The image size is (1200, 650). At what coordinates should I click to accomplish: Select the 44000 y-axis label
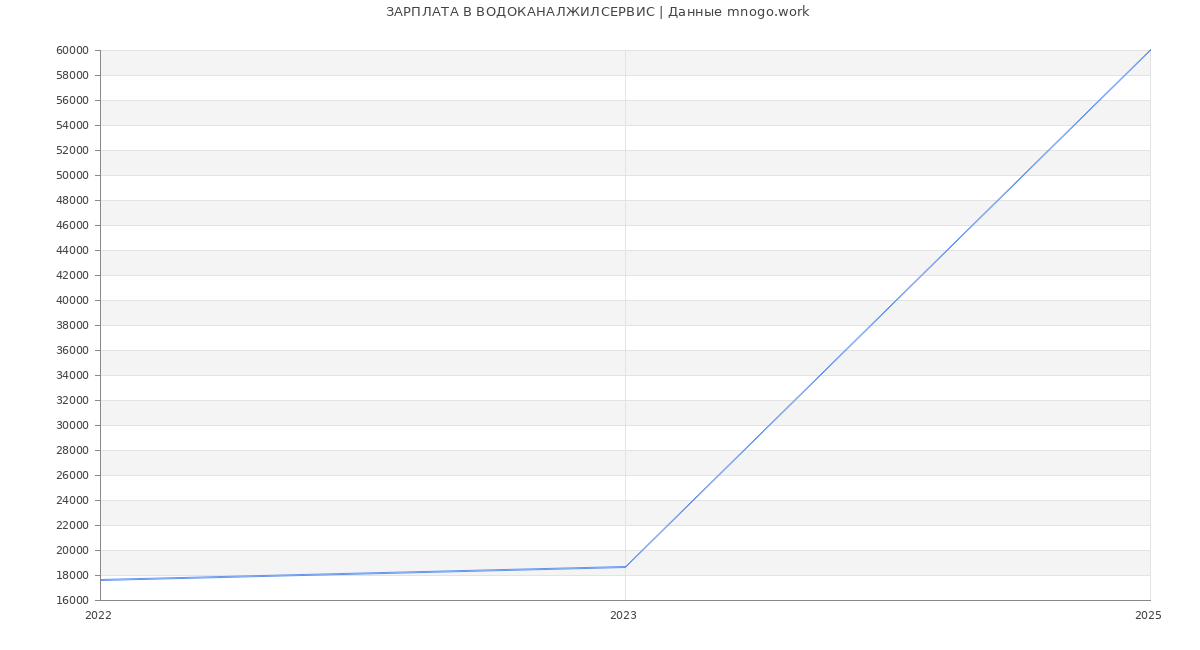73,250
